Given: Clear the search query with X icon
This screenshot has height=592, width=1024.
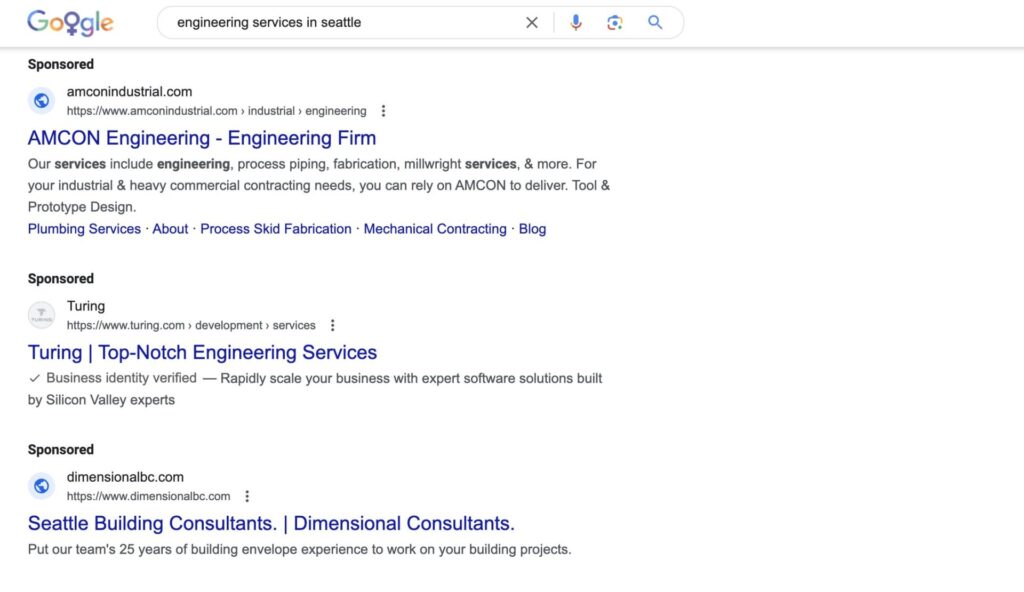Looking at the screenshot, I should [532, 23].
